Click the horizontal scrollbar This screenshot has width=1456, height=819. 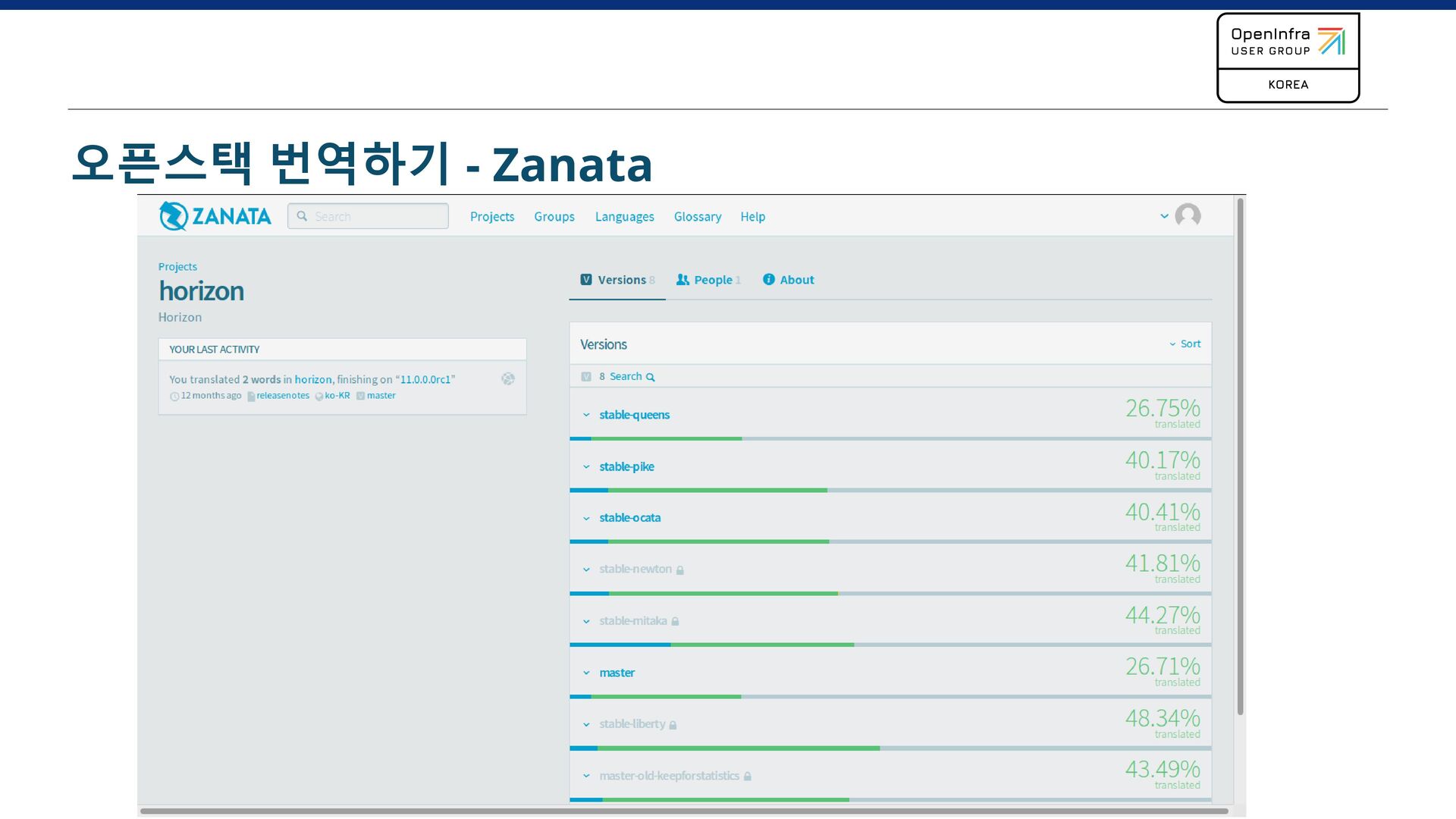(x=684, y=811)
